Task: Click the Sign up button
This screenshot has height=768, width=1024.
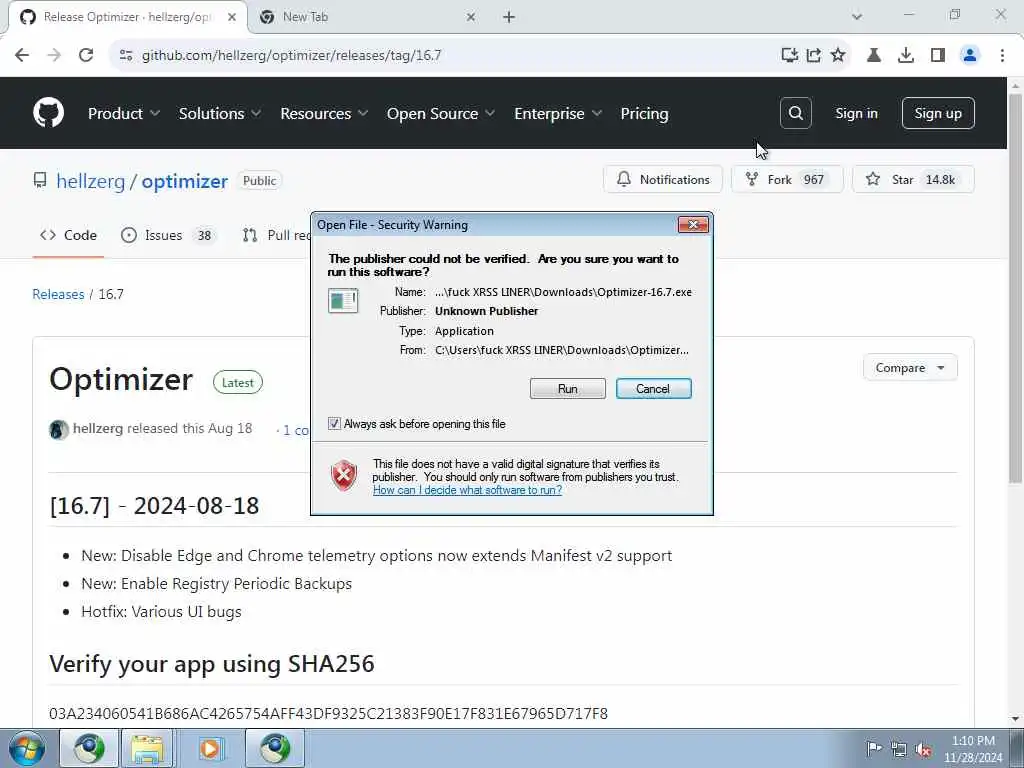Action: click(938, 113)
